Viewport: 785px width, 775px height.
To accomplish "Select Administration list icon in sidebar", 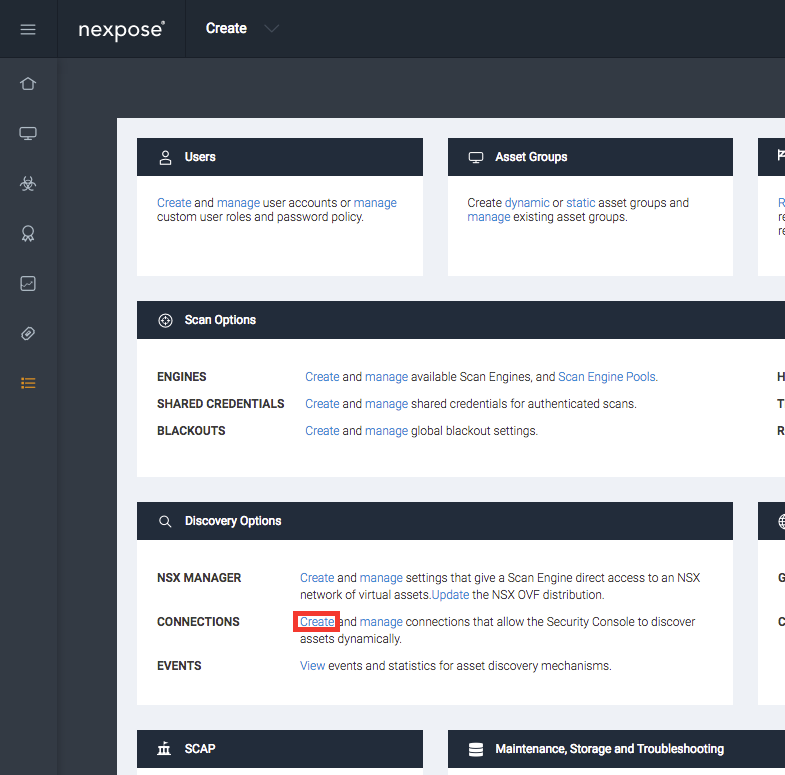I will point(28,383).
